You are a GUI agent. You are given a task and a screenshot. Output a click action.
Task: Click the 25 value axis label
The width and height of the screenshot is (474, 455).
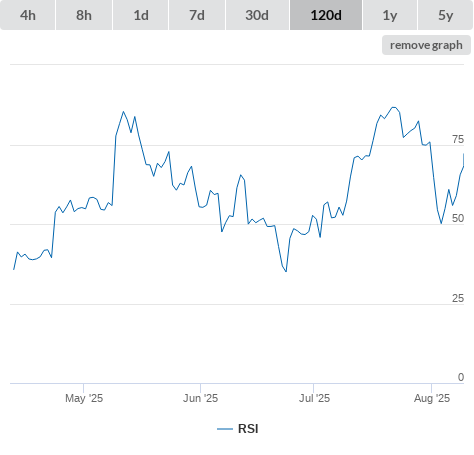tap(458, 298)
